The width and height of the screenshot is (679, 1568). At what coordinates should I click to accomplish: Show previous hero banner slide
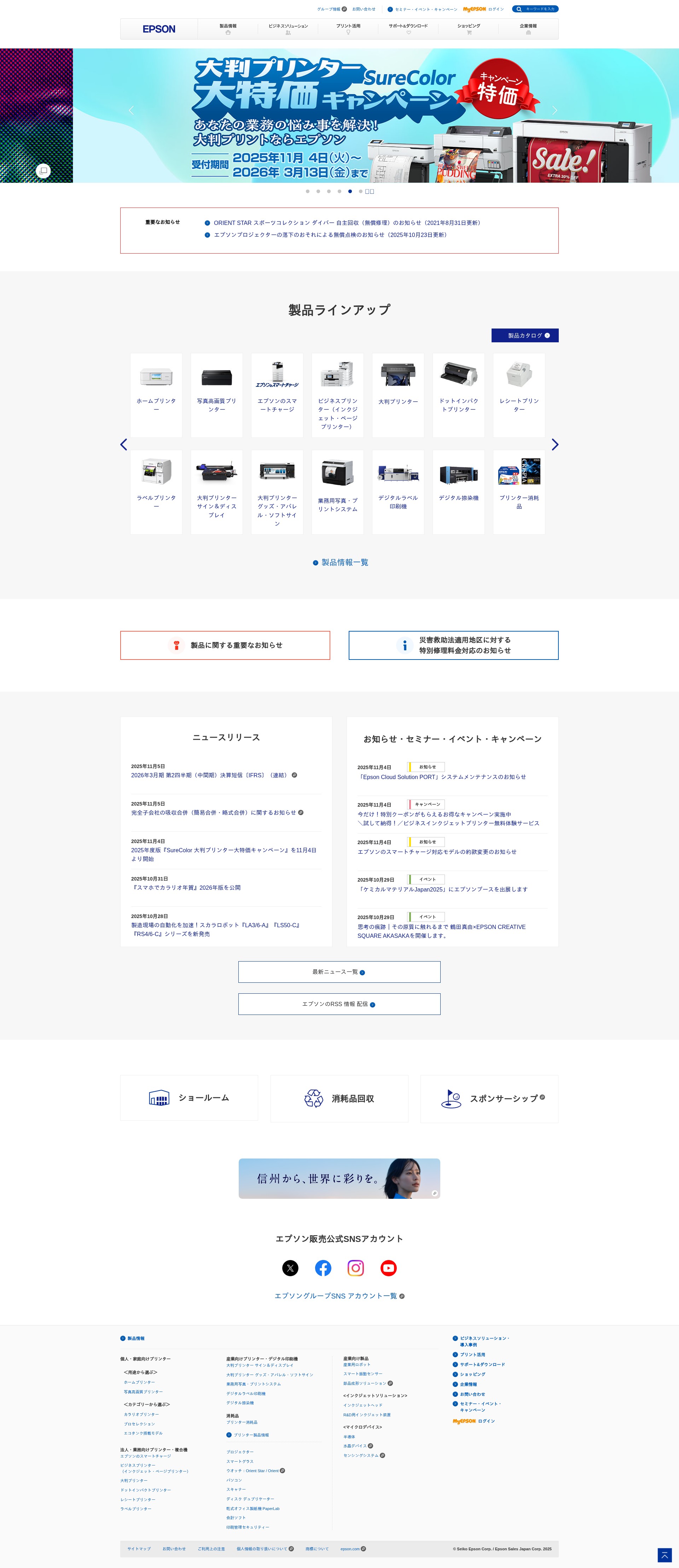tap(131, 110)
